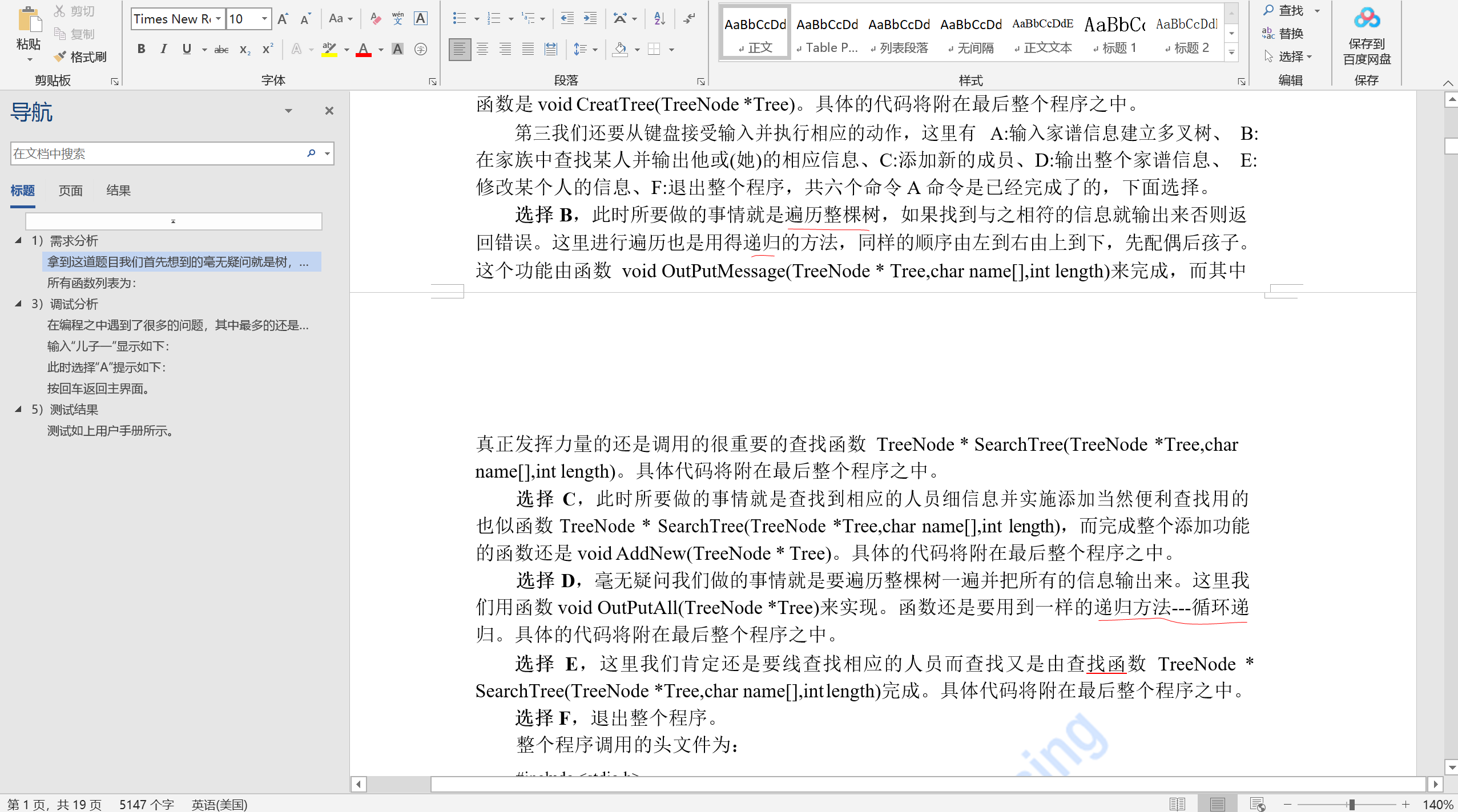Open the font size dropdown
This screenshot has width=1458, height=812.
[x=264, y=19]
